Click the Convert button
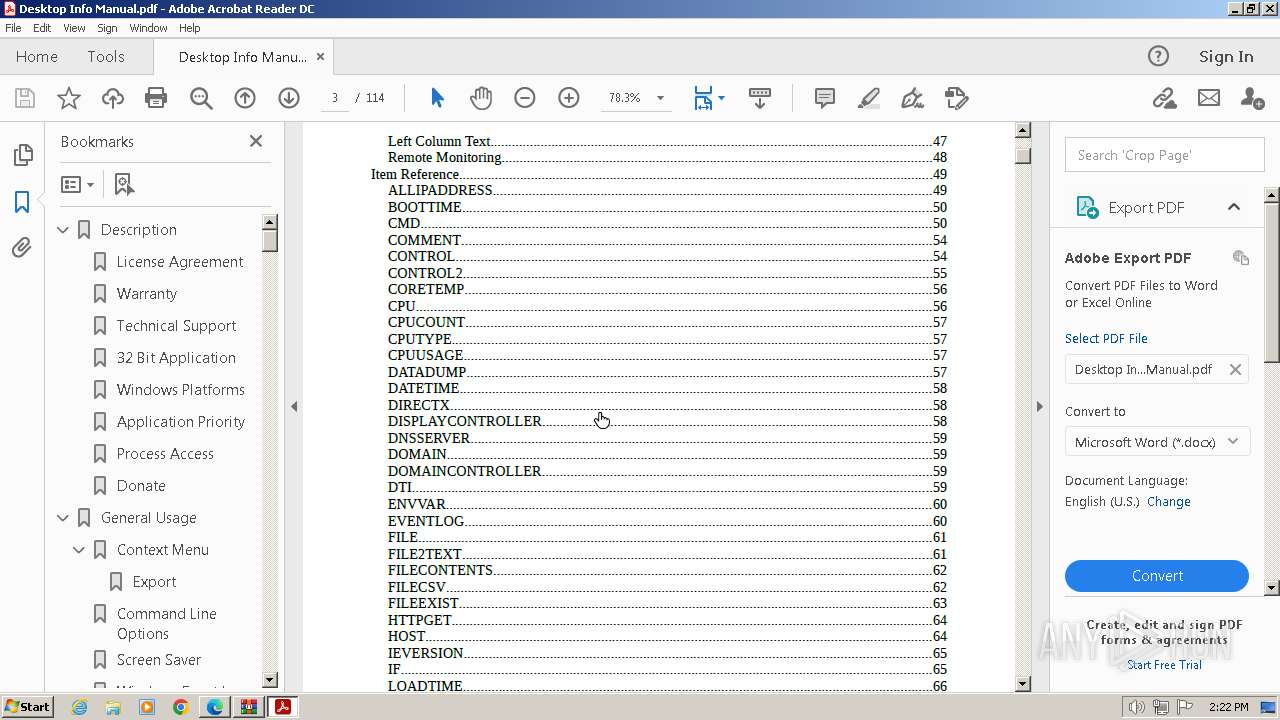The width and height of the screenshot is (1280, 720). point(1157,576)
